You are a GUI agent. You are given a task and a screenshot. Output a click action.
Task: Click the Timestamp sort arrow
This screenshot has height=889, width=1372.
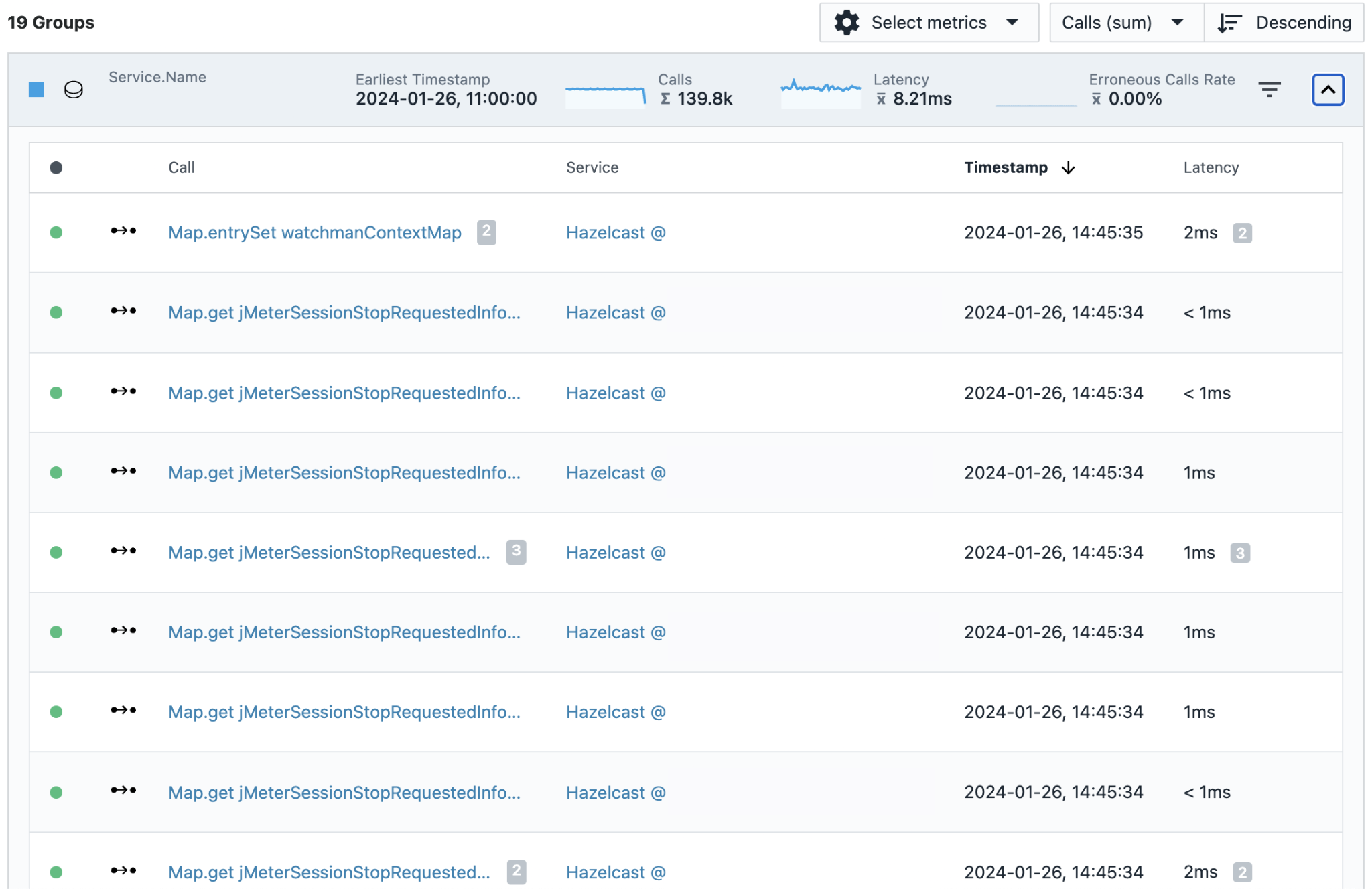click(x=1069, y=167)
